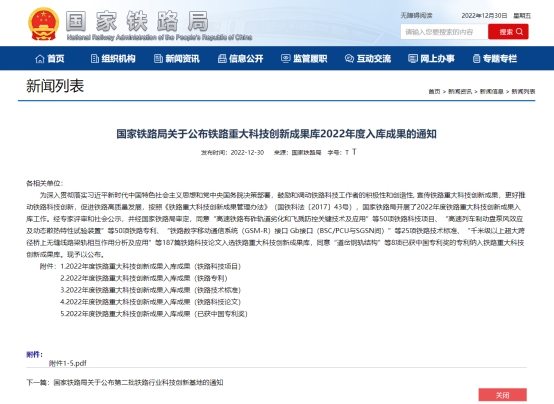
Task: Click the English National Railway Administration subtitle
Action: click(x=159, y=37)
